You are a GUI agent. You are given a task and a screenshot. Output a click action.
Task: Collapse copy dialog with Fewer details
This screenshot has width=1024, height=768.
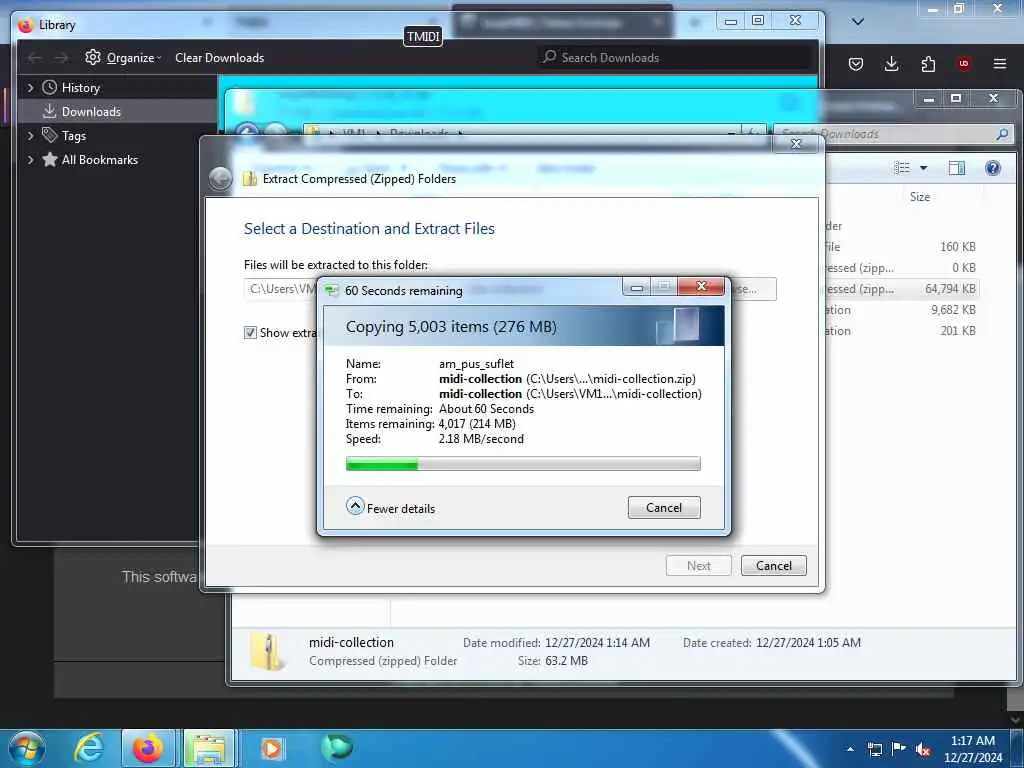coord(391,507)
